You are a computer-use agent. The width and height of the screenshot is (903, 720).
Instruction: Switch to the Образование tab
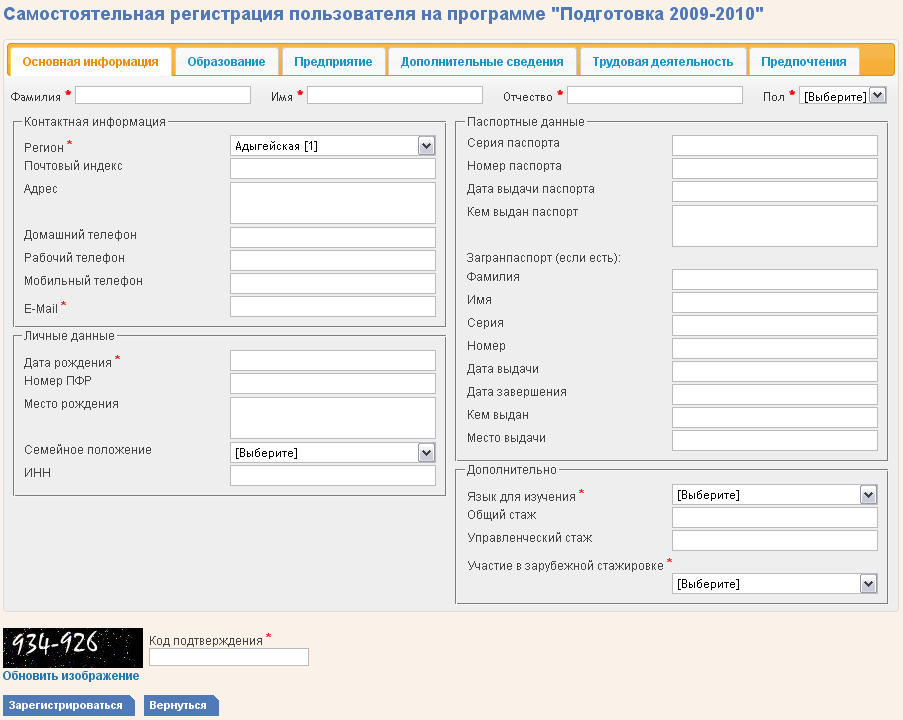pos(226,62)
